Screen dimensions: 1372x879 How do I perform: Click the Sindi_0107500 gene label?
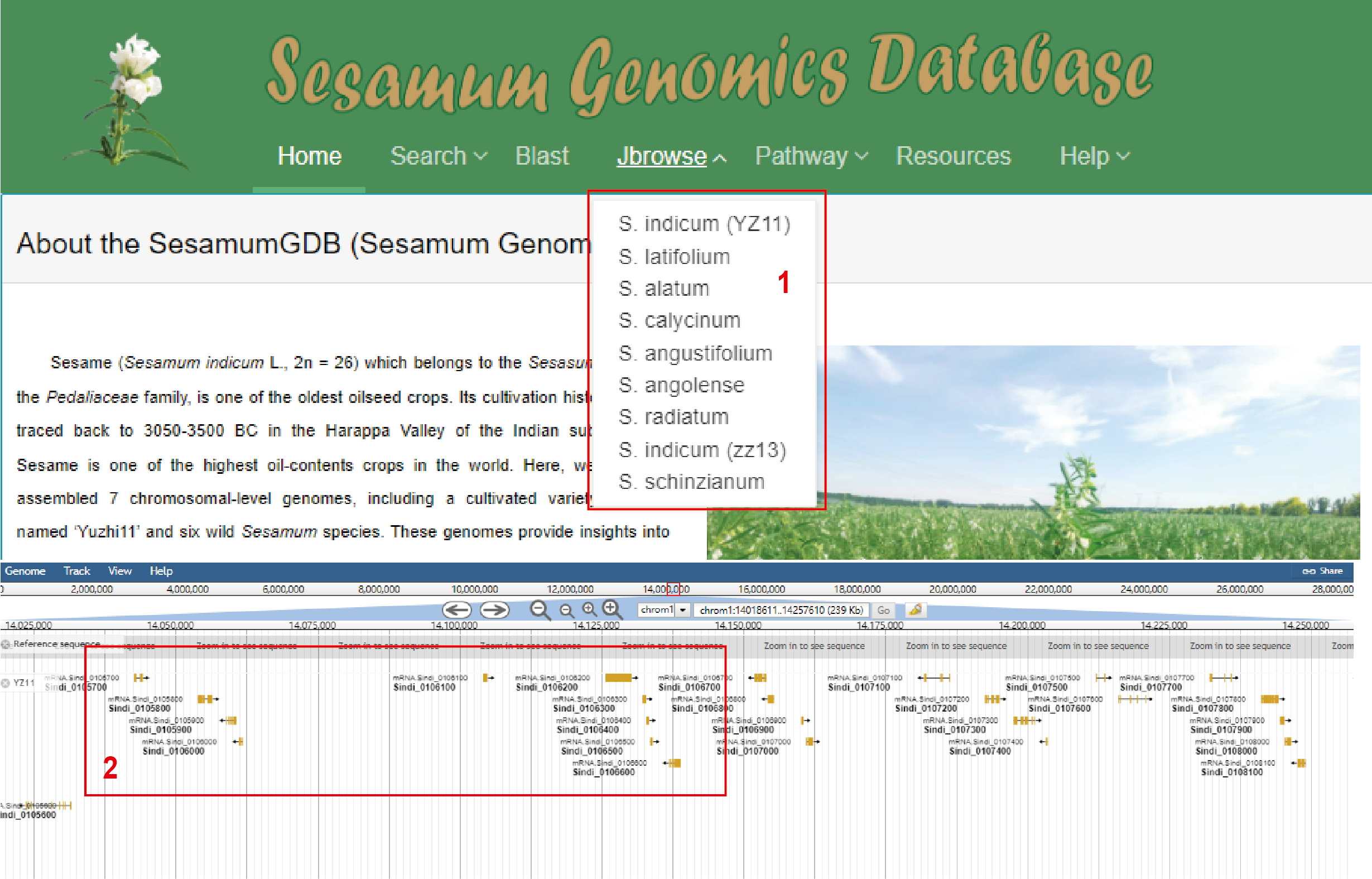[x=1037, y=687]
